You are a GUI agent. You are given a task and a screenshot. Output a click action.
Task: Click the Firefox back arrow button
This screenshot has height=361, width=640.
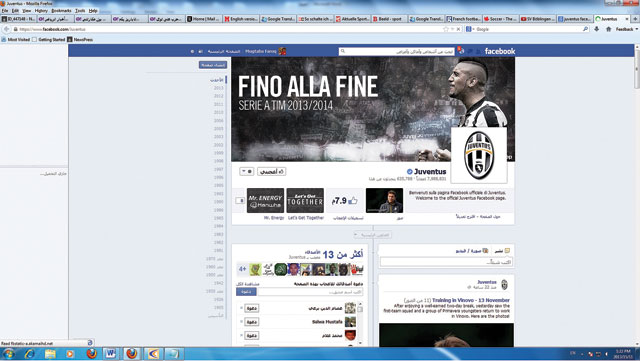click(6, 29)
